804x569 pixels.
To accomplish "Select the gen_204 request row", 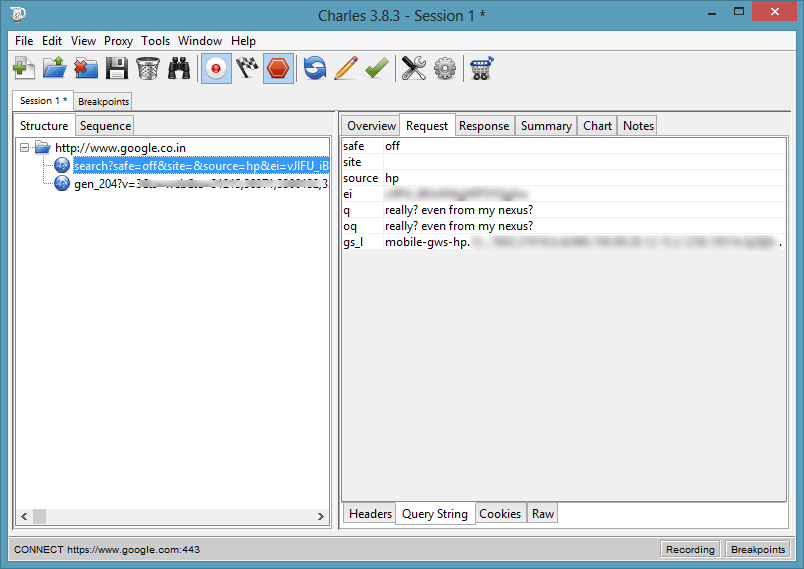I will tap(201, 184).
